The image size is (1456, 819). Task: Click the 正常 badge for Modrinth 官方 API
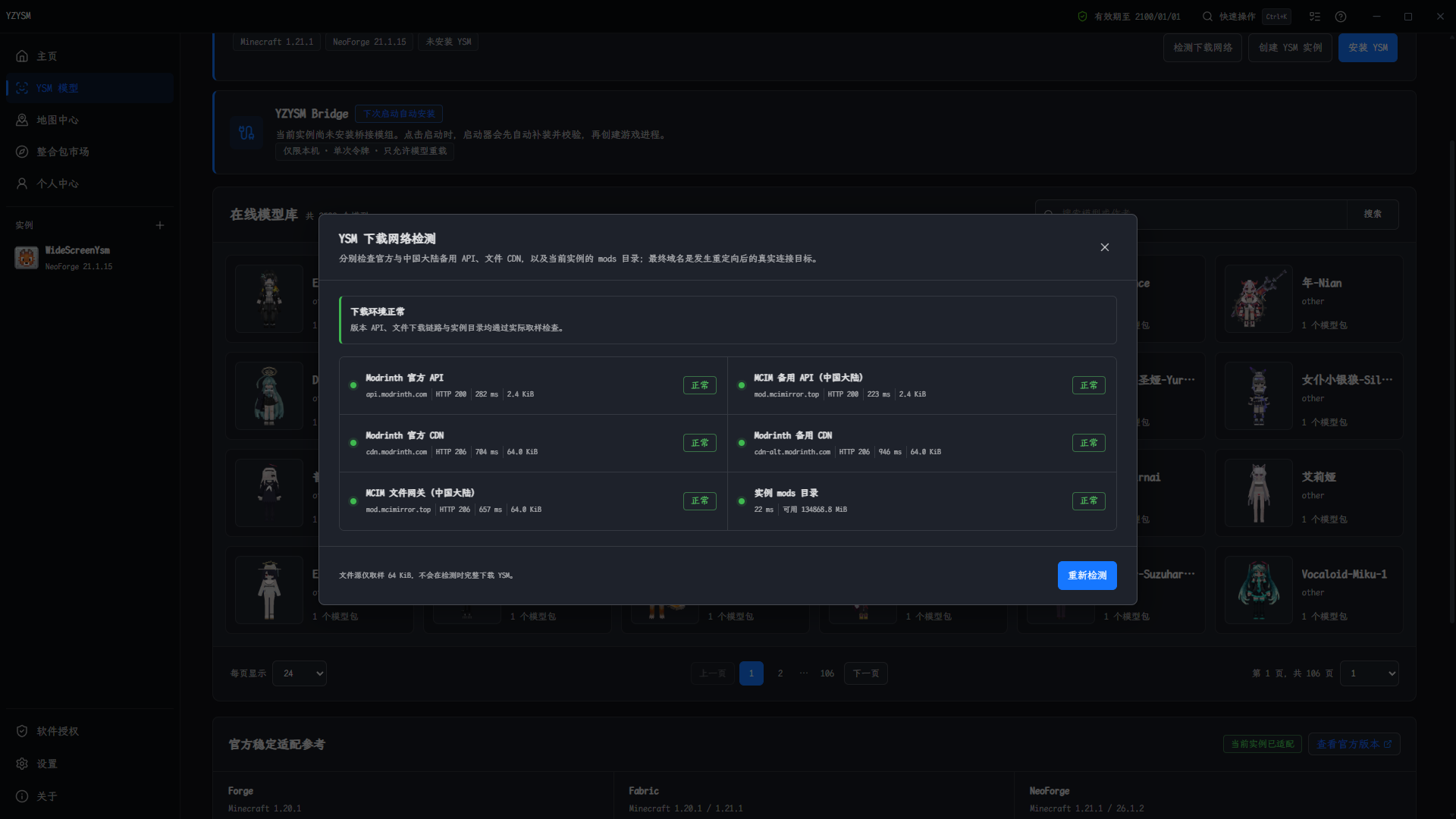tap(700, 385)
